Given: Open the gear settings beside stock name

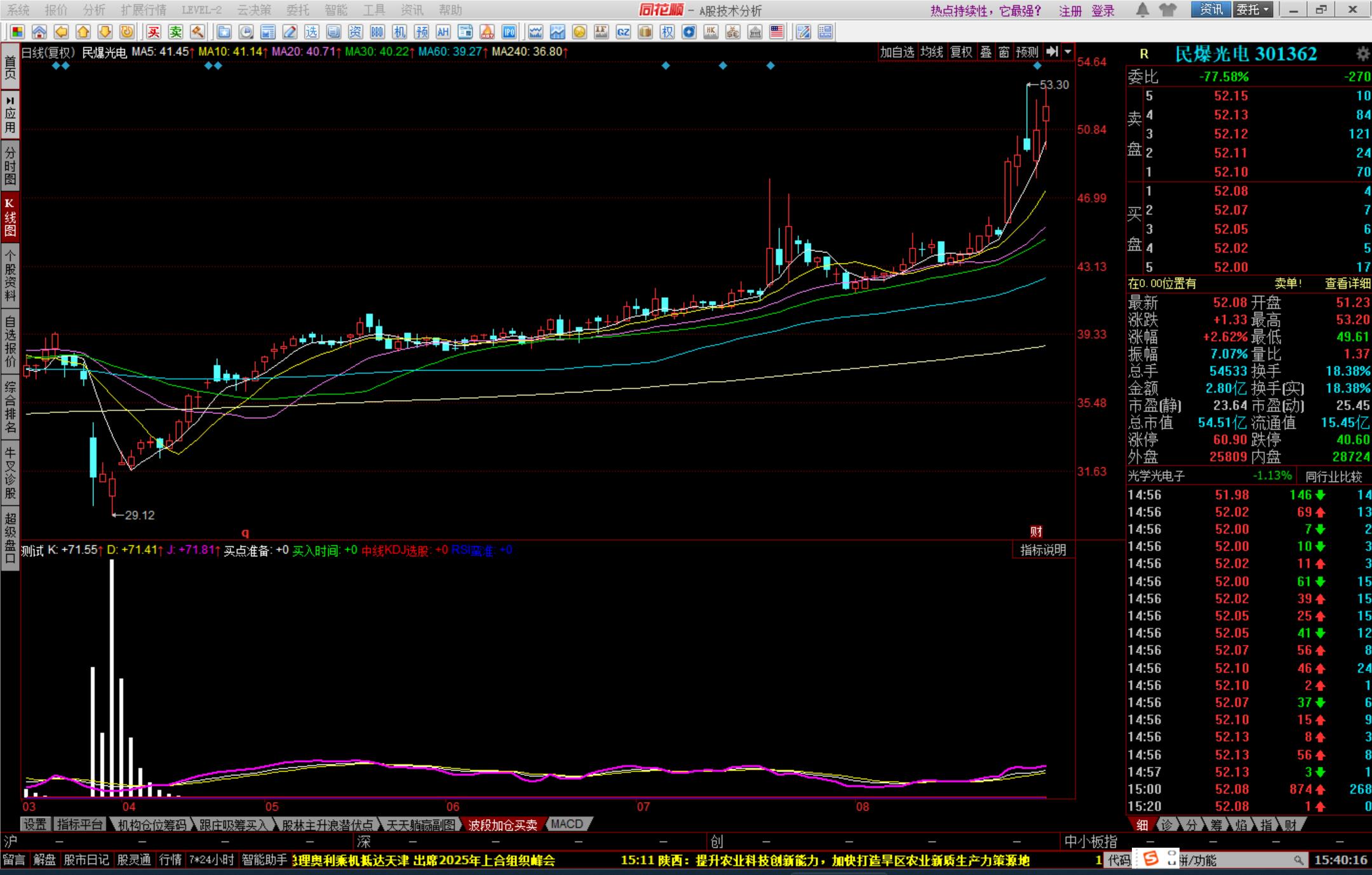Looking at the screenshot, I should (x=1362, y=54).
